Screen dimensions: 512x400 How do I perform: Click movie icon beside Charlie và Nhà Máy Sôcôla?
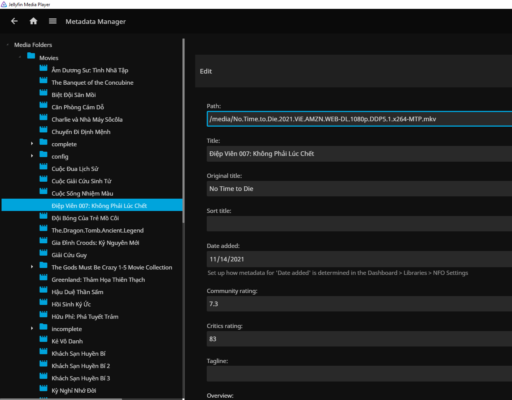[43, 117]
